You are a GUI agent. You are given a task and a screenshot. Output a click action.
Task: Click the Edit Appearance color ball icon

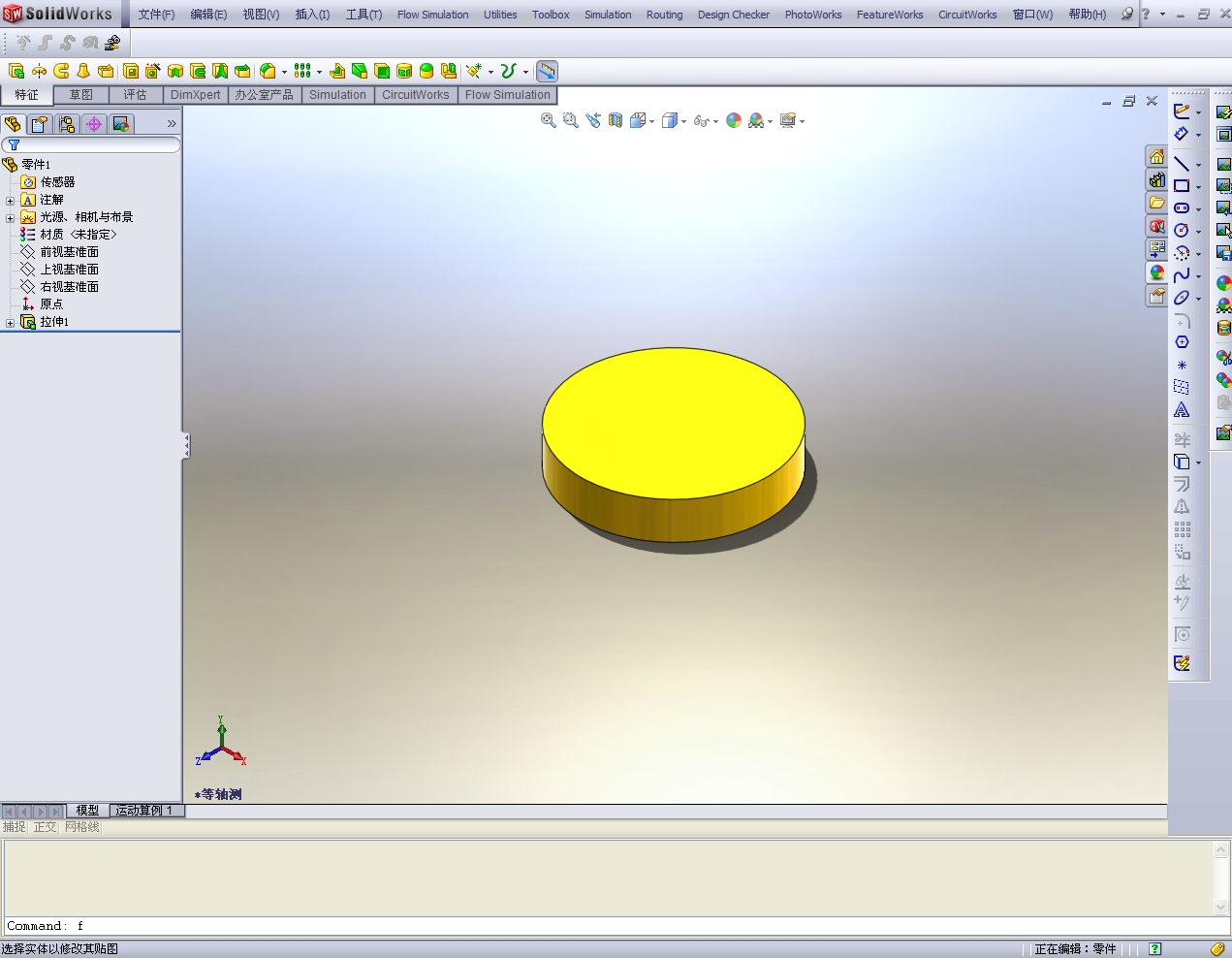734,120
